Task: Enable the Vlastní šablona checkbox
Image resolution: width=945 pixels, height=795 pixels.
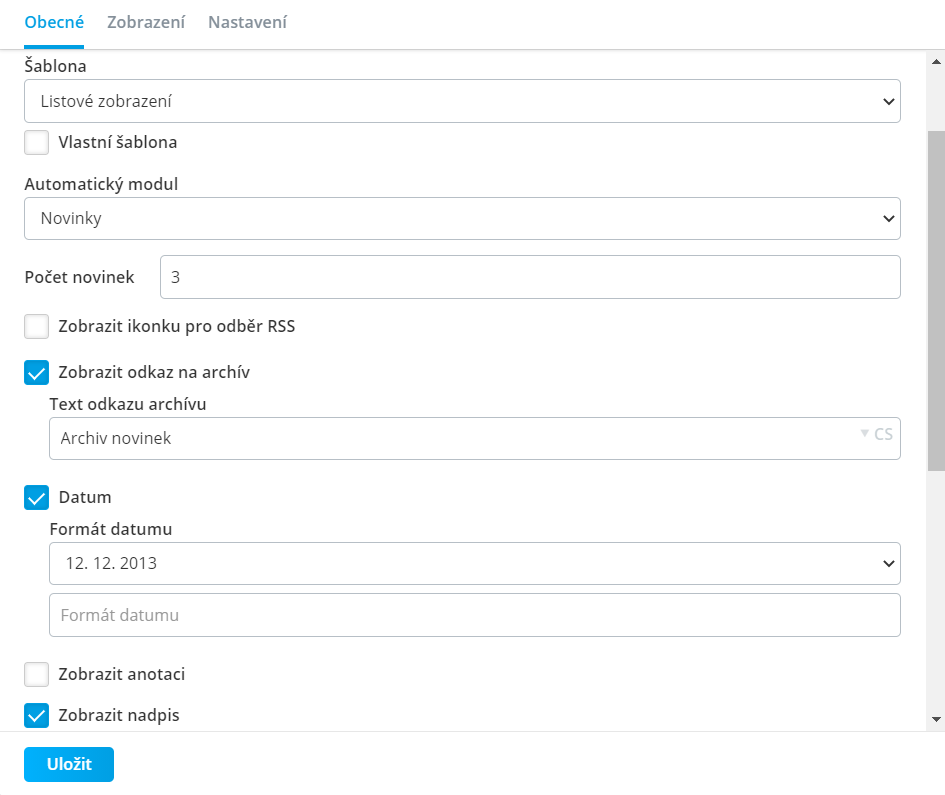Action: tap(37, 143)
